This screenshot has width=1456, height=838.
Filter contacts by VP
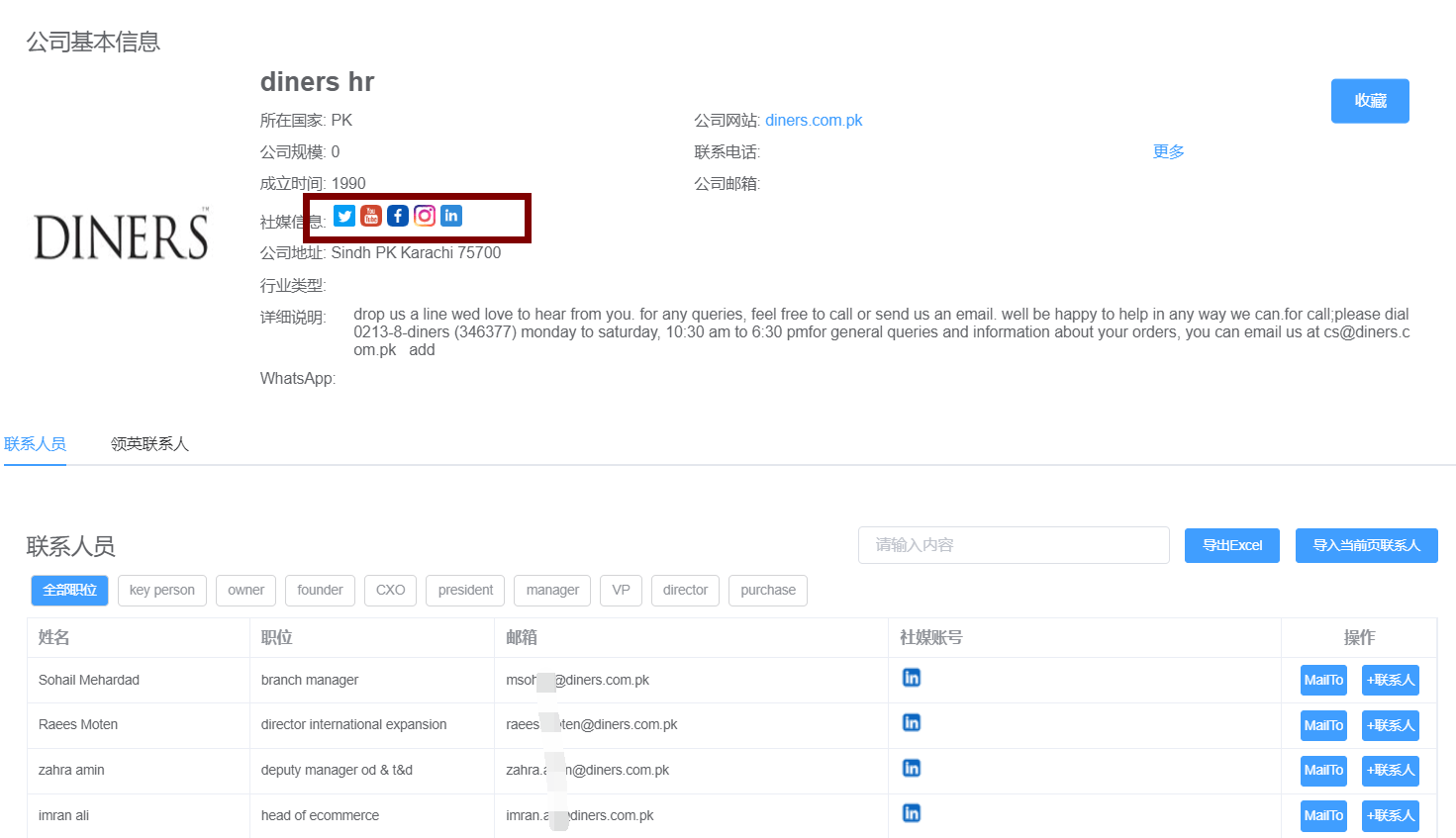621,590
